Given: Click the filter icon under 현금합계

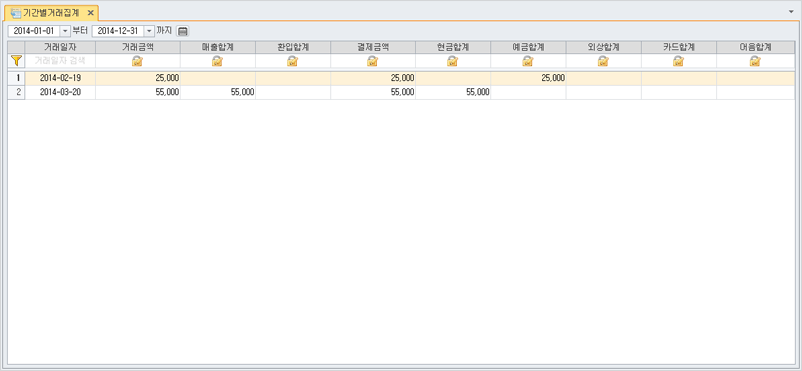Looking at the screenshot, I should (453, 61).
